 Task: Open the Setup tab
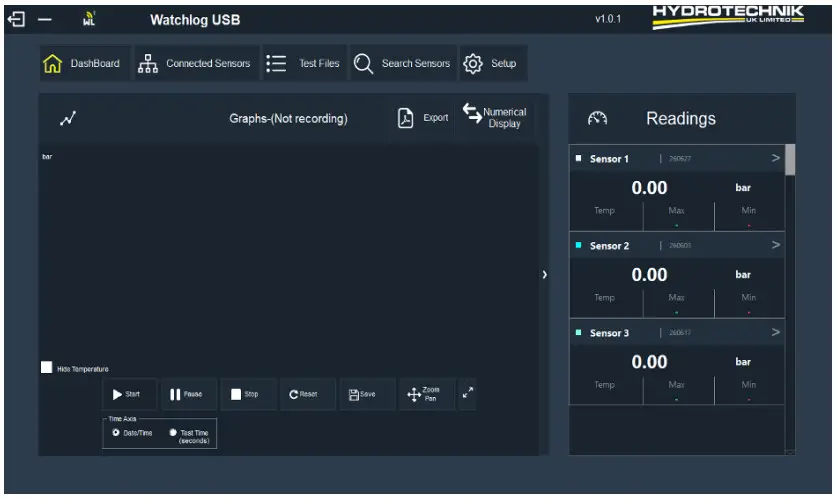(493, 63)
